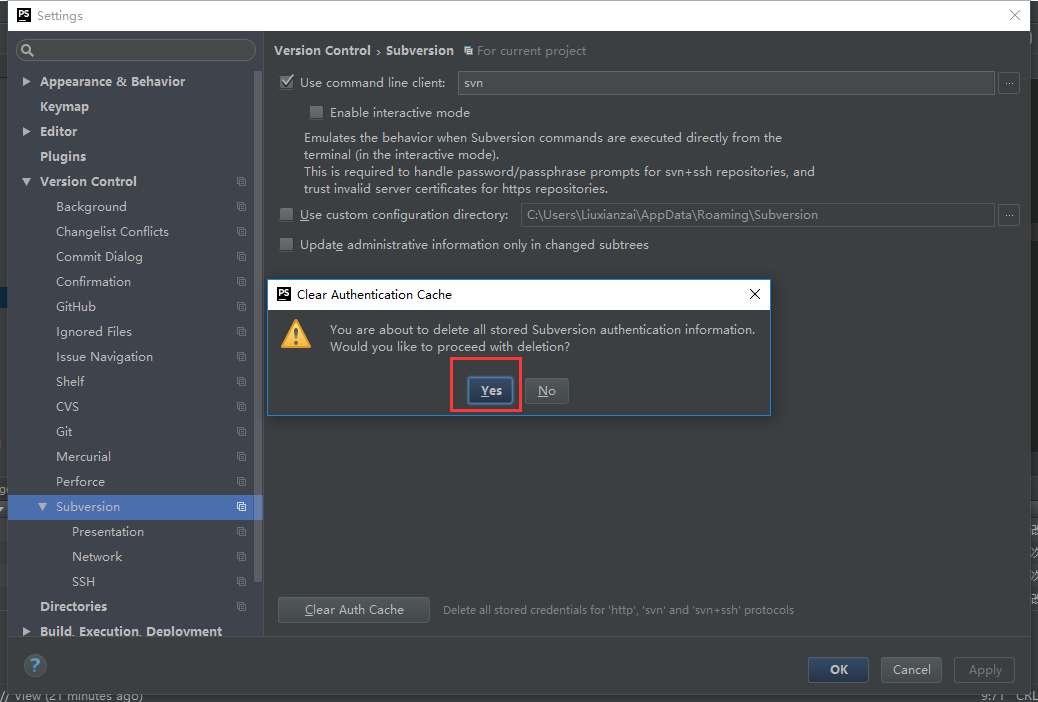Viewport: 1038px width, 702px height.
Task: Open help via question mark icon
Action: click(35, 665)
